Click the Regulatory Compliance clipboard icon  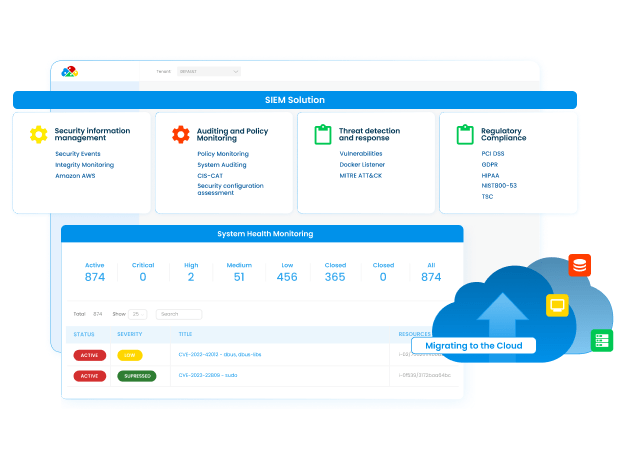(464, 134)
